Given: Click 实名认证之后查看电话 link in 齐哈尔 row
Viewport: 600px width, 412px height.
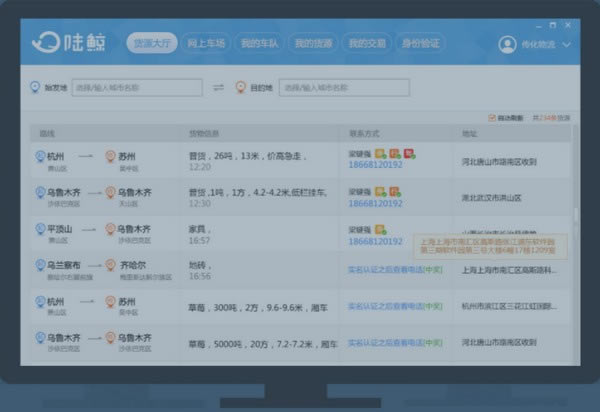Looking at the screenshot, I should click(394, 270).
